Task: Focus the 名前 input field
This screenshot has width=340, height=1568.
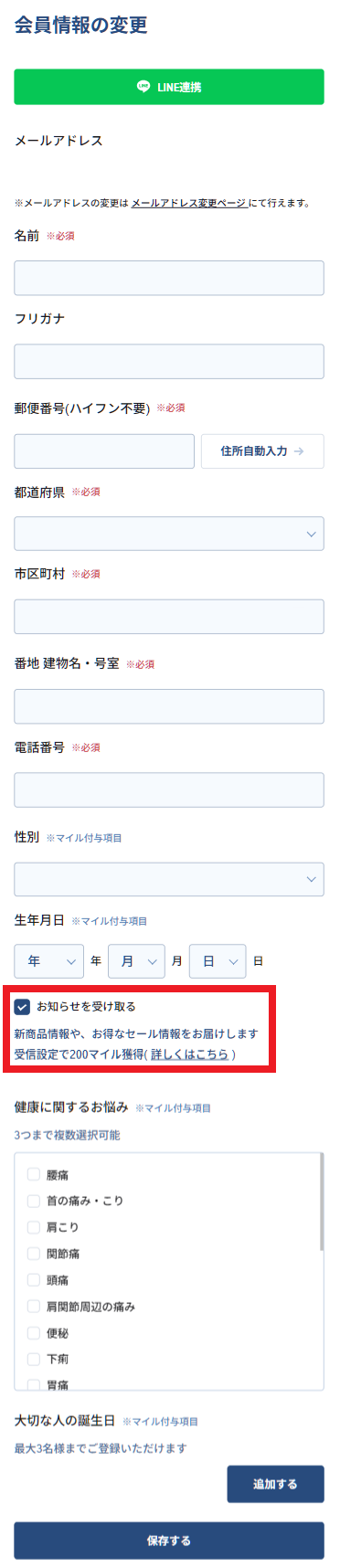Action: [169, 278]
